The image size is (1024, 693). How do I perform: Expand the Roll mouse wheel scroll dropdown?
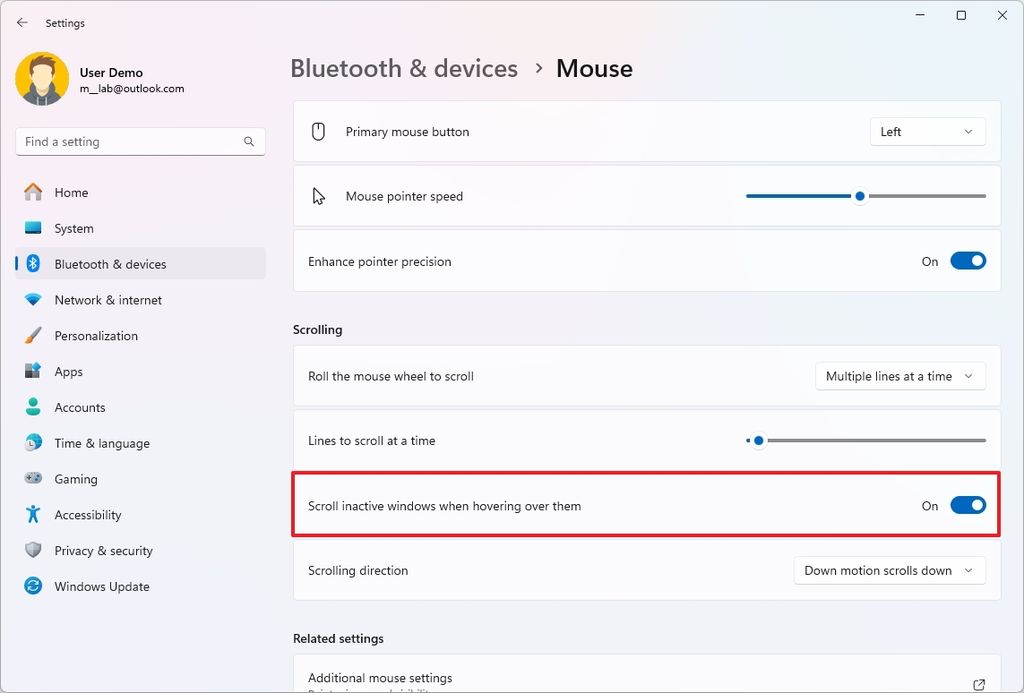[x=899, y=375]
